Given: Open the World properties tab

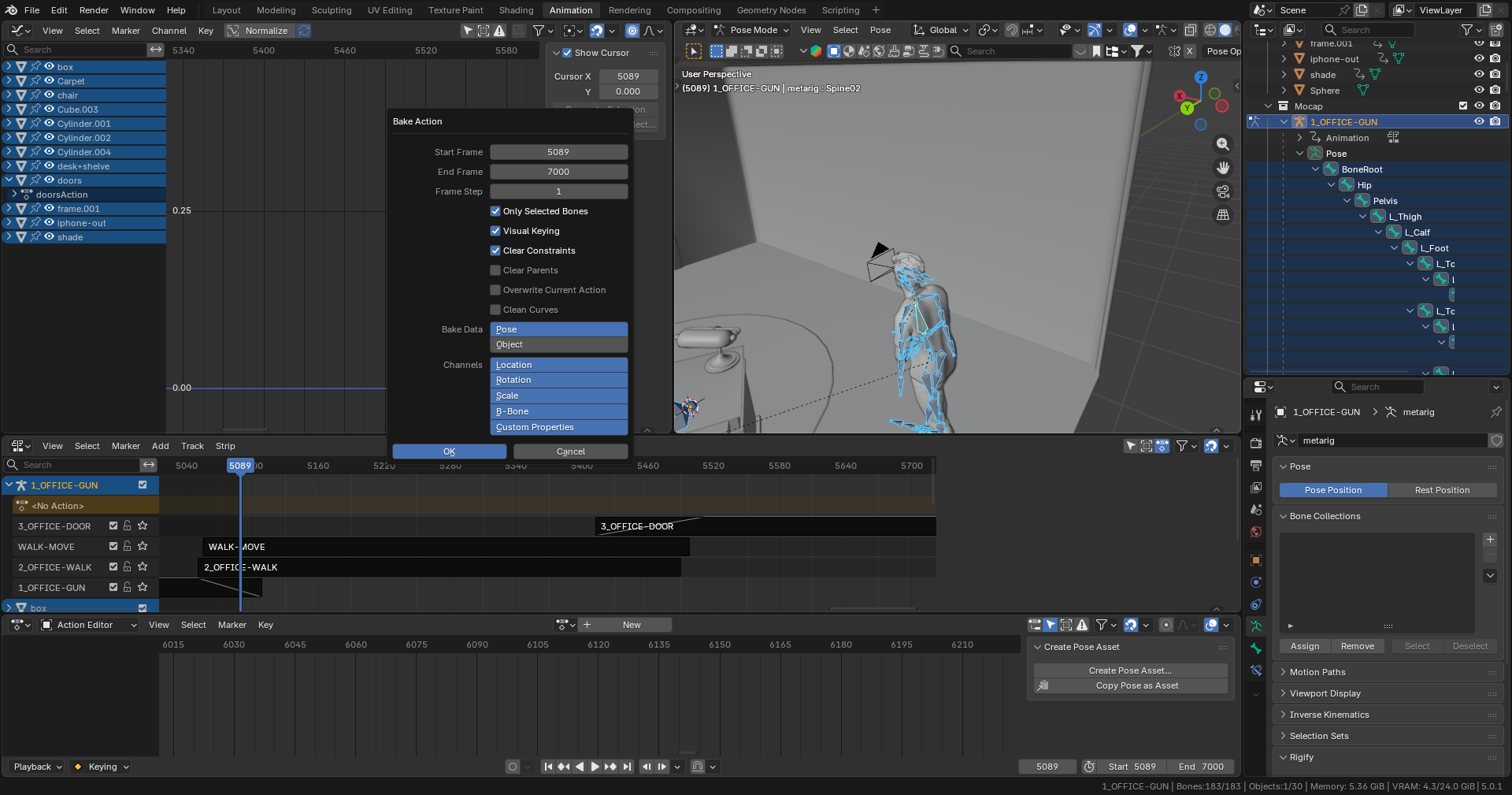Looking at the screenshot, I should (x=1256, y=532).
